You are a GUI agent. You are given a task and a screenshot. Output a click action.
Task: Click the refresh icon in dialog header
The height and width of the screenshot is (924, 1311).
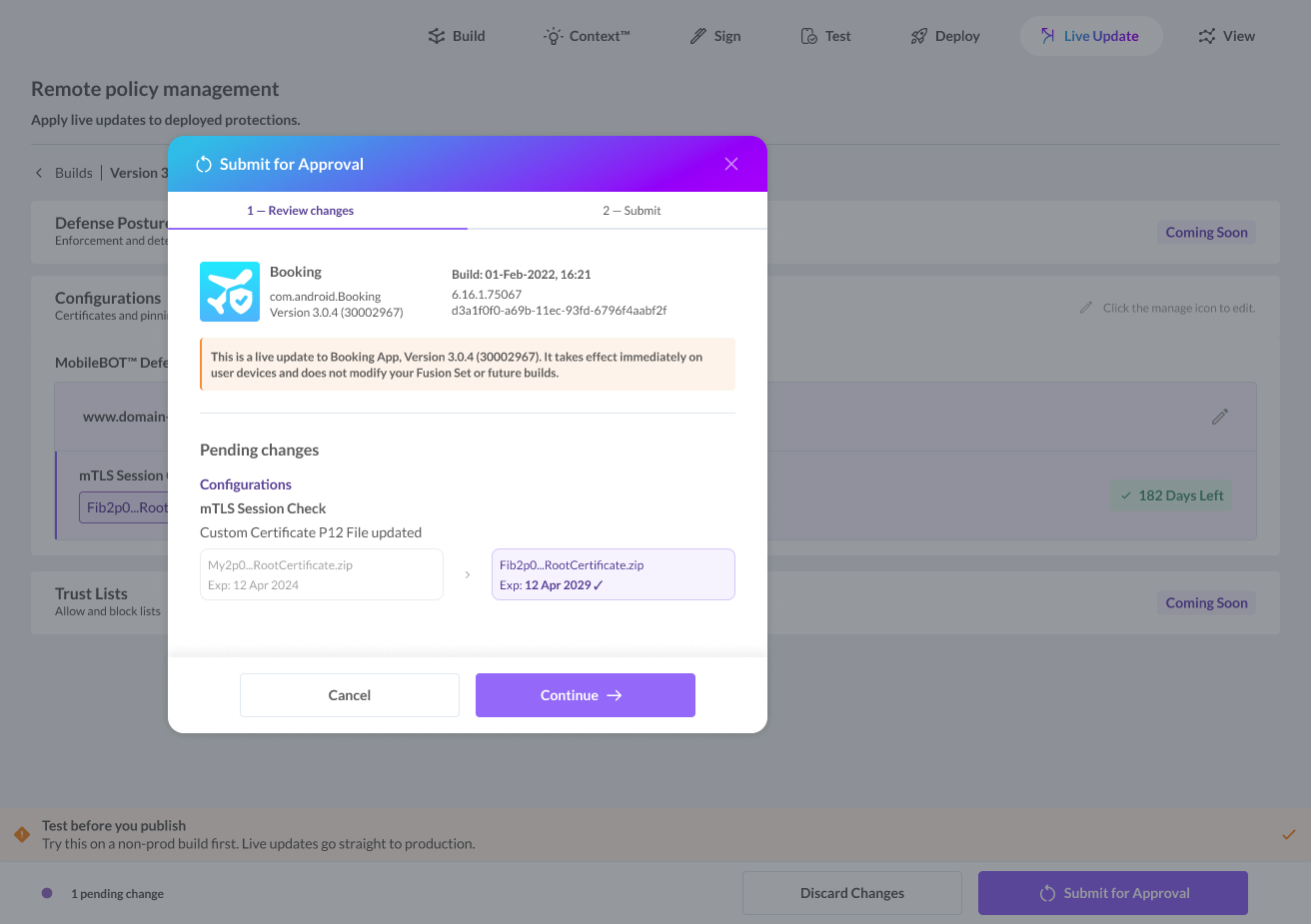[204, 164]
